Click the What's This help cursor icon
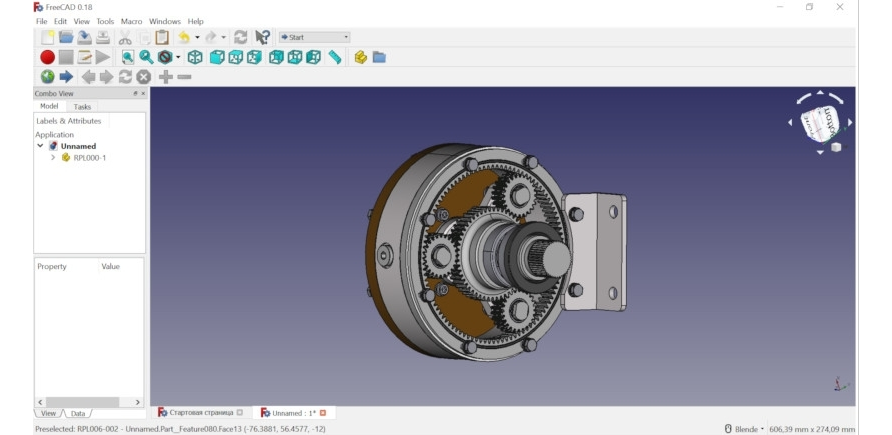 click(x=262, y=37)
